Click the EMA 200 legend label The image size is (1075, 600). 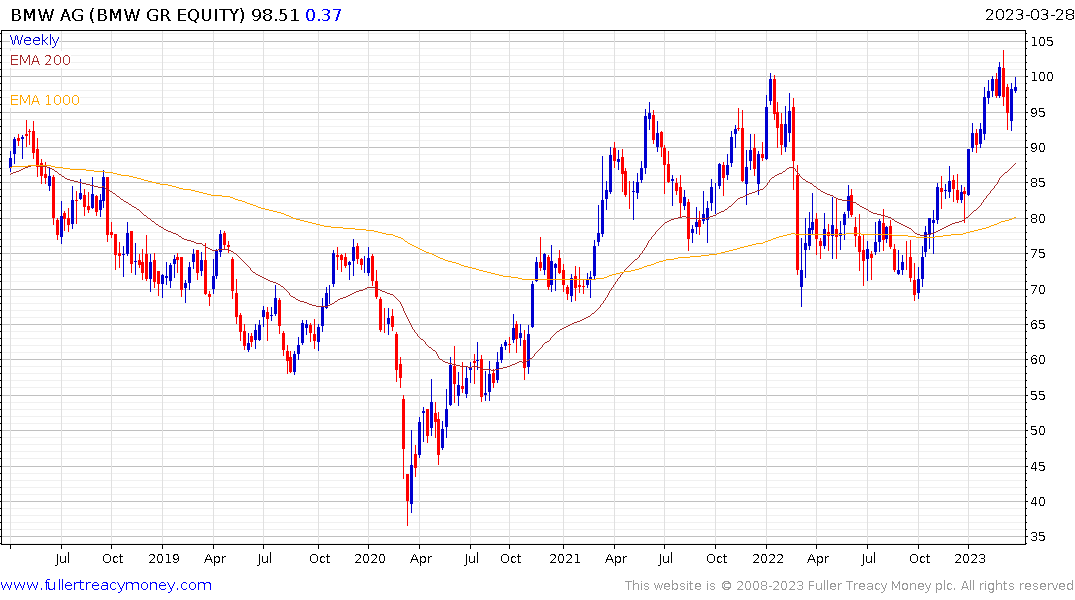click(x=40, y=60)
